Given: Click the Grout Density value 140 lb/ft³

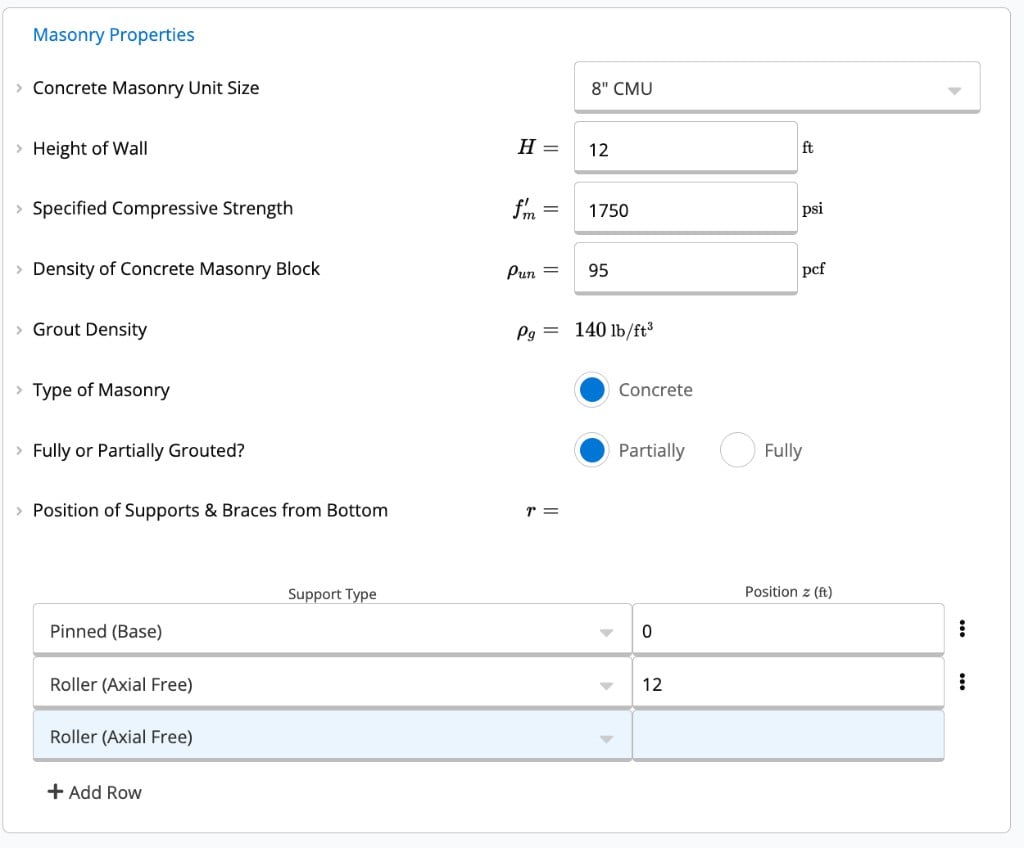Looking at the screenshot, I should [x=613, y=330].
